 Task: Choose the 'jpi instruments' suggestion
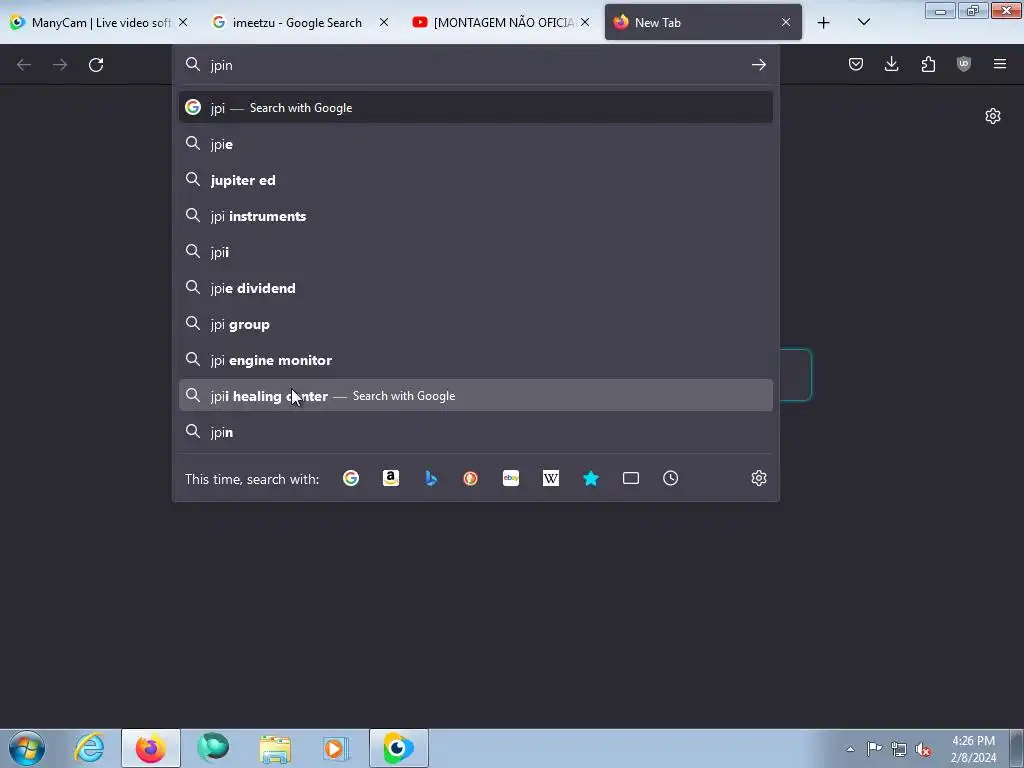pyautogui.click(x=475, y=216)
